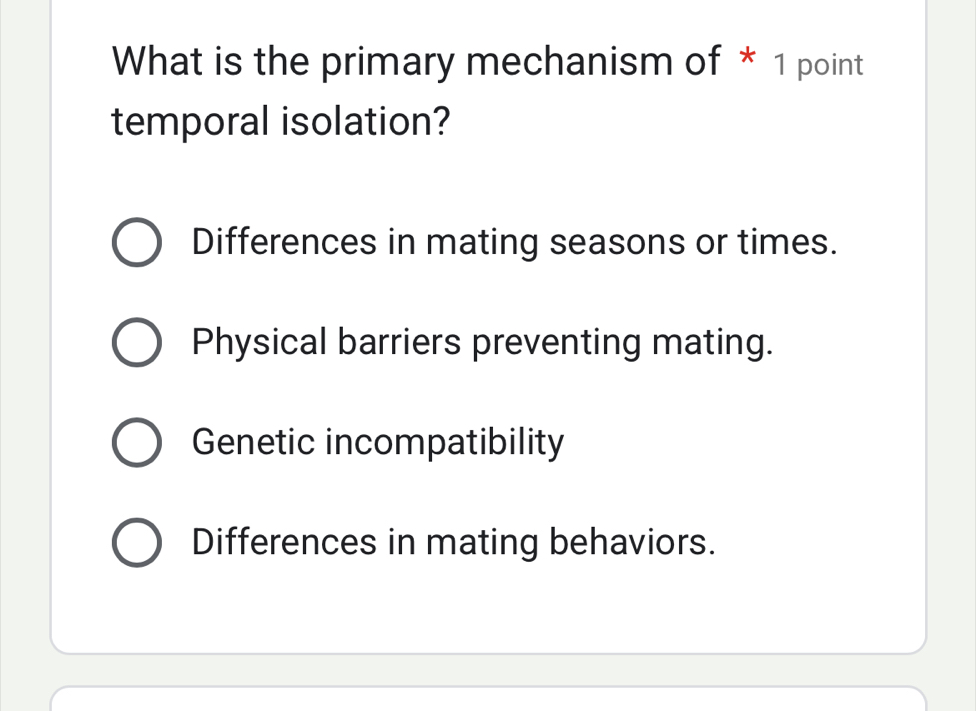
Task: Click the 'Genetic incompatibility' answer text
Action: coord(377,441)
